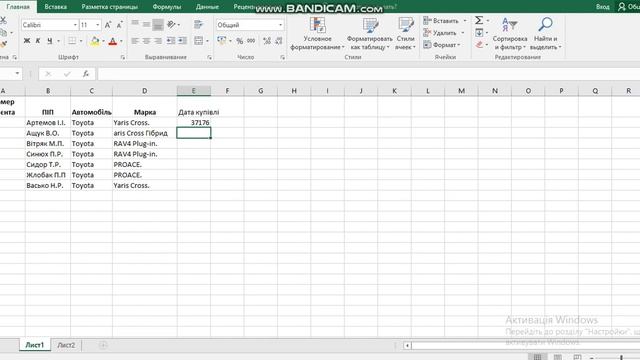
Task: Click the AutoSum sigma icon
Action: [479, 20]
